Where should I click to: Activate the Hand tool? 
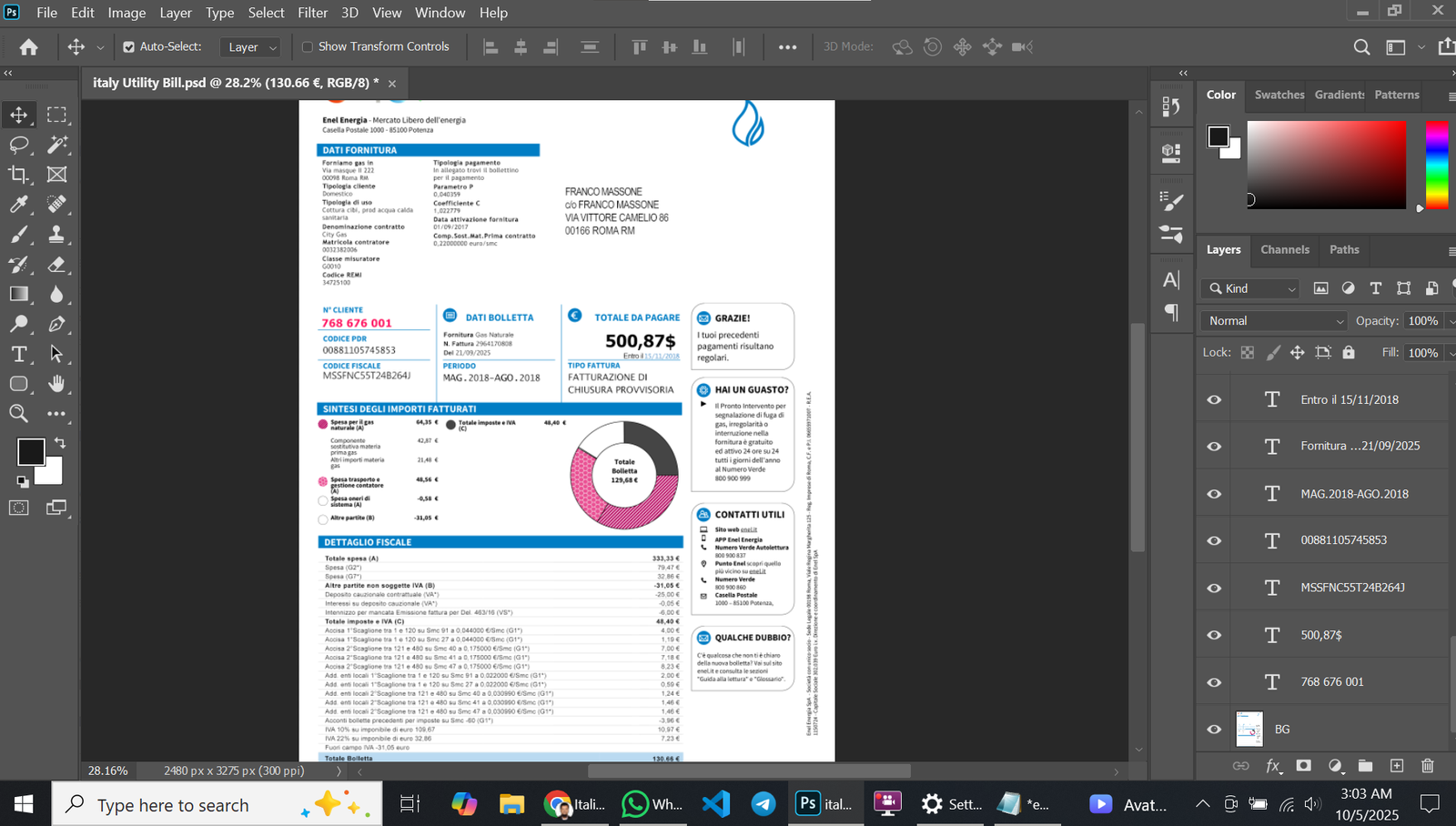click(x=56, y=384)
